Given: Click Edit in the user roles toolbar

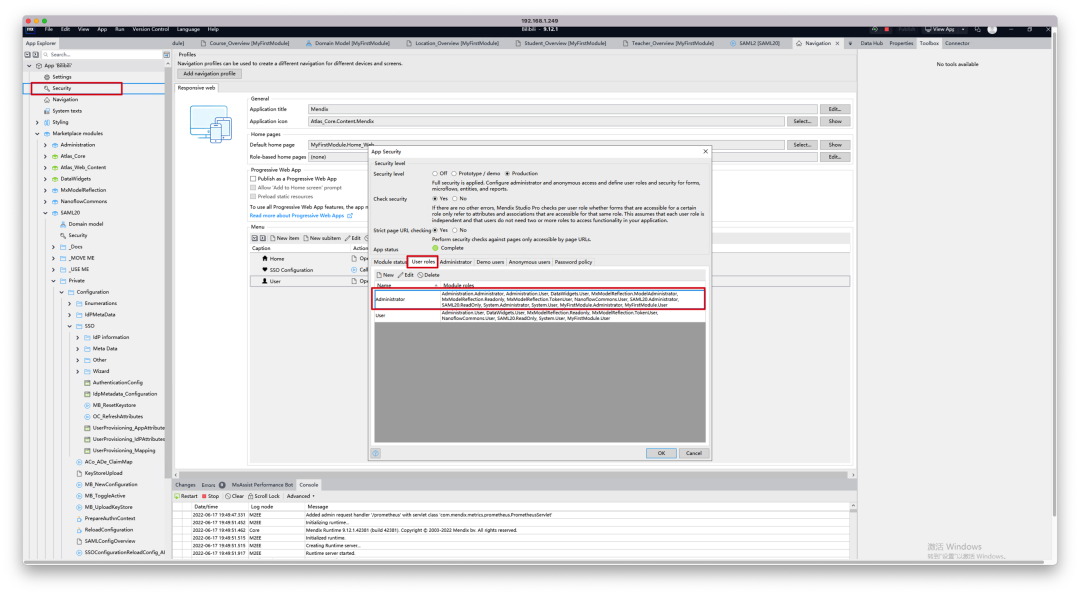Looking at the screenshot, I should tap(406, 275).
